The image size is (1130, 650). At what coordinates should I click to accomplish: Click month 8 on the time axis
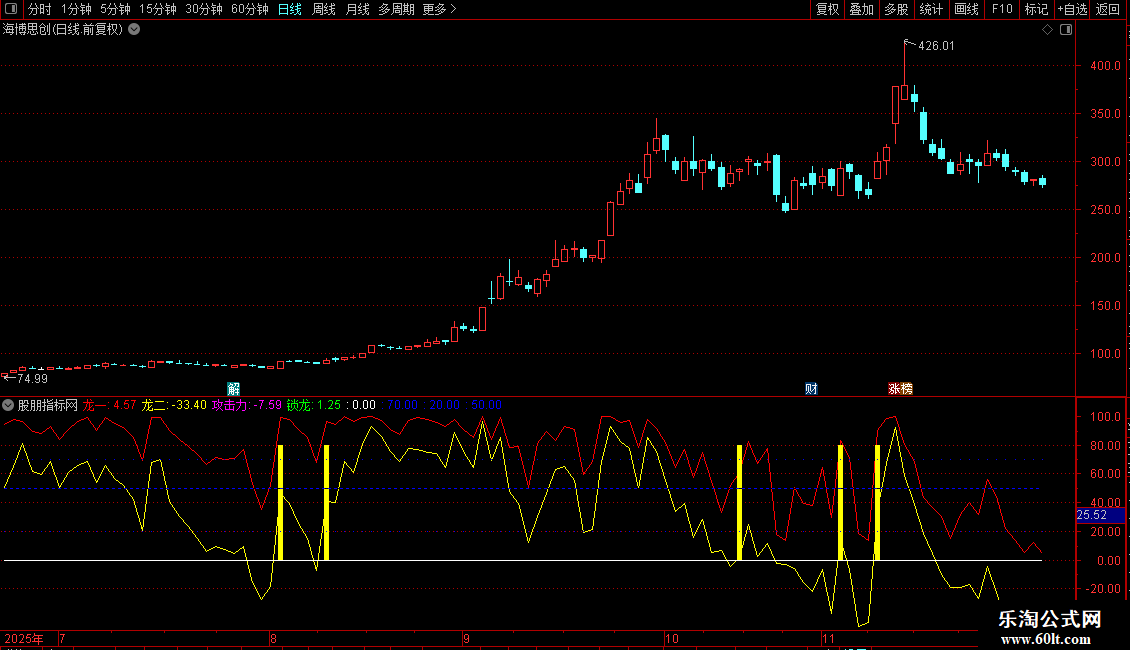[273, 639]
